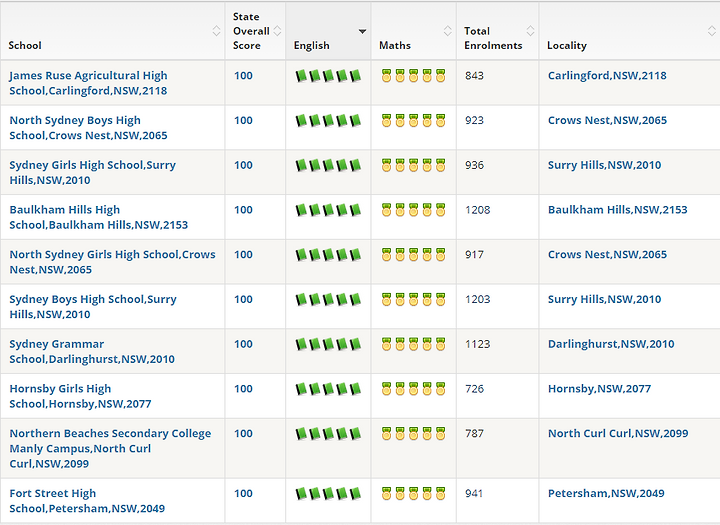Screen dimensions: 720x525
Task: Click Maths medal icons for Fort Street row
Action: click(x=413, y=493)
